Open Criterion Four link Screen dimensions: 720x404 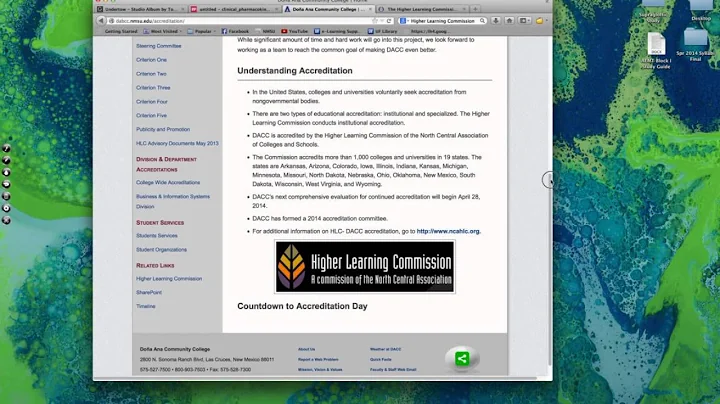152,101
